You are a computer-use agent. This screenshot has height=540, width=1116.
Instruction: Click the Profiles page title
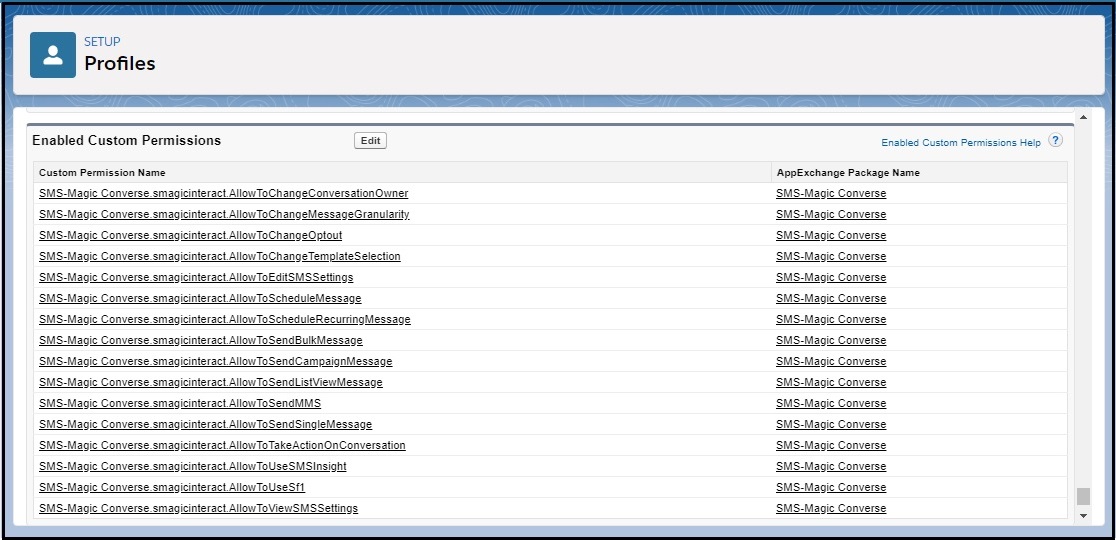(x=120, y=63)
